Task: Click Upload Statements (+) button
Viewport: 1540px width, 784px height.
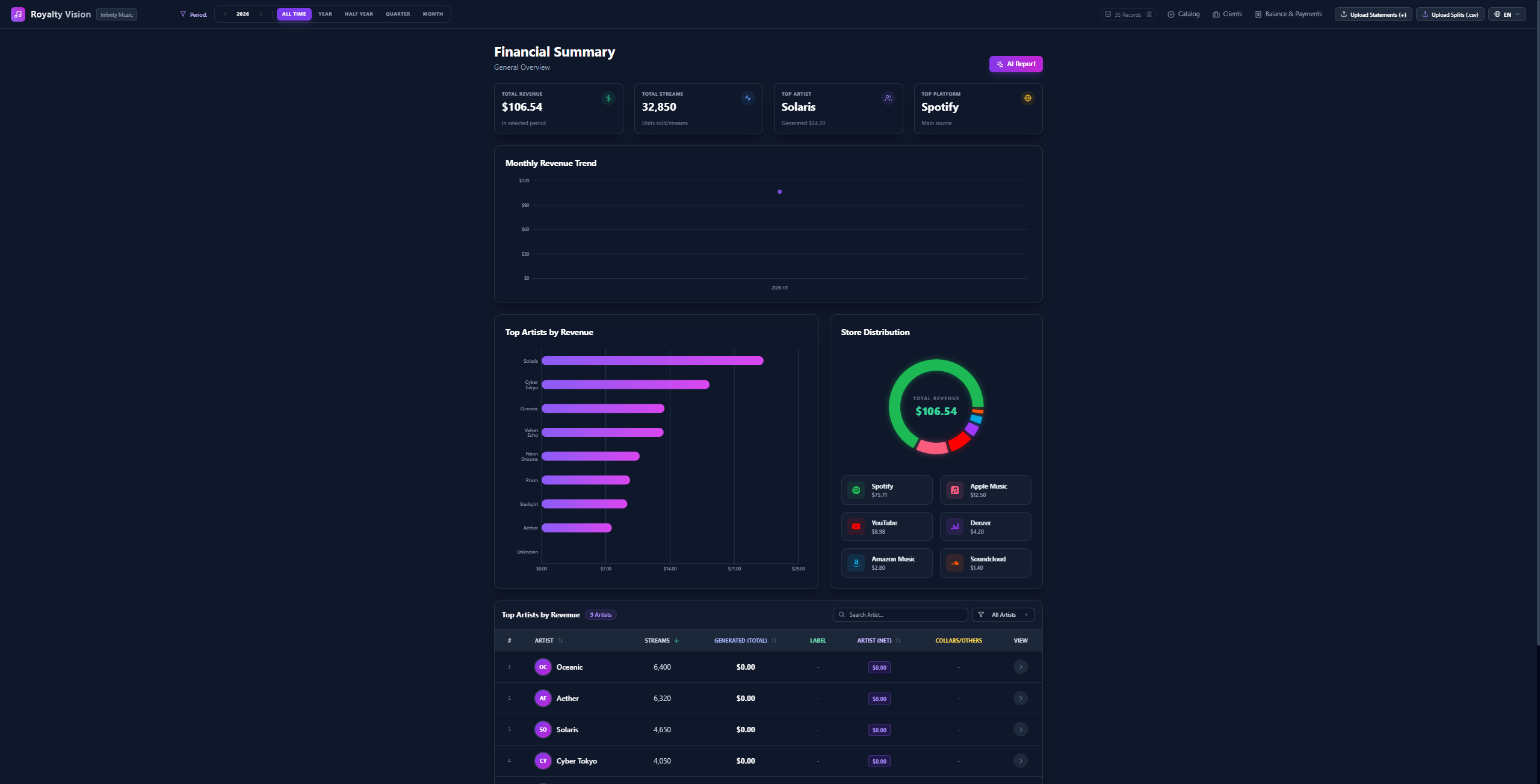Action: click(x=1373, y=14)
